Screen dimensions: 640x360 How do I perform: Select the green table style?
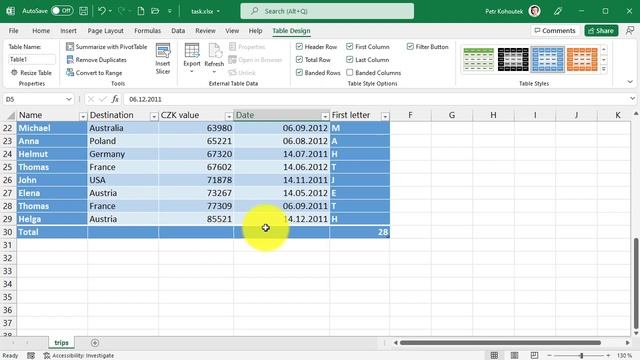pyautogui.click(x=479, y=60)
